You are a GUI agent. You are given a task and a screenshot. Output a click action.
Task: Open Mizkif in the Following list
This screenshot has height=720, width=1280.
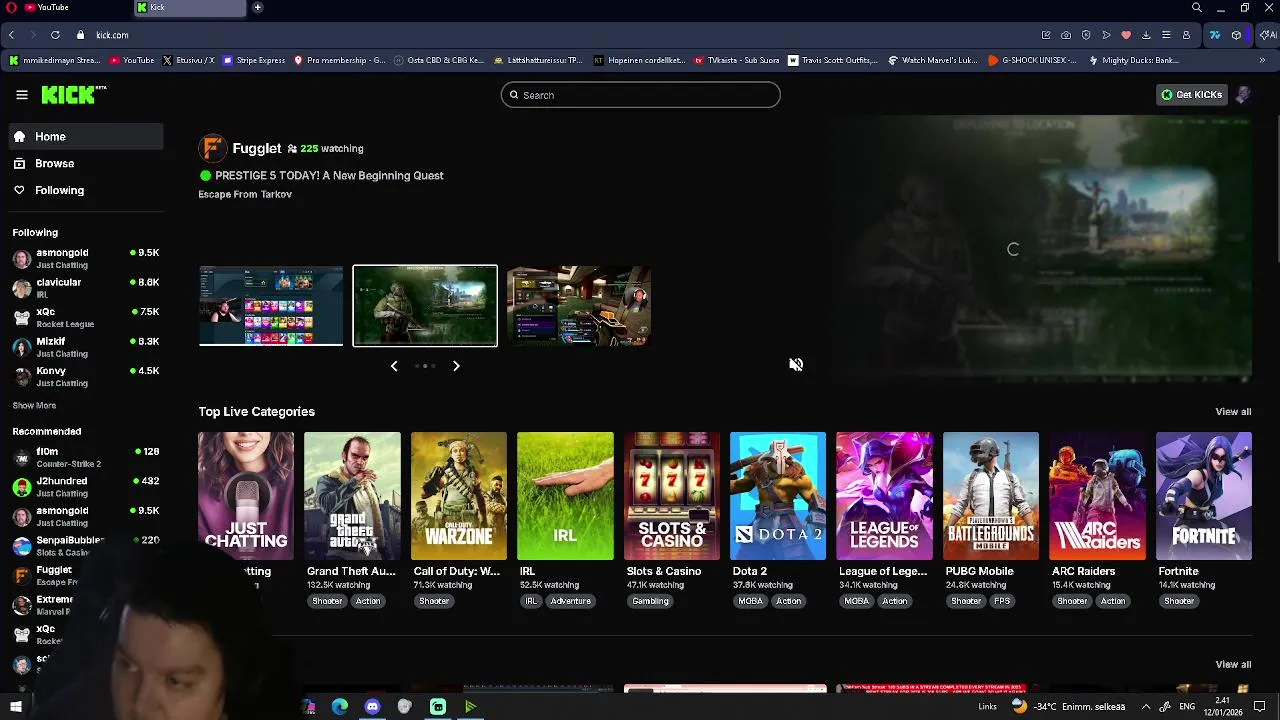[x=86, y=347]
